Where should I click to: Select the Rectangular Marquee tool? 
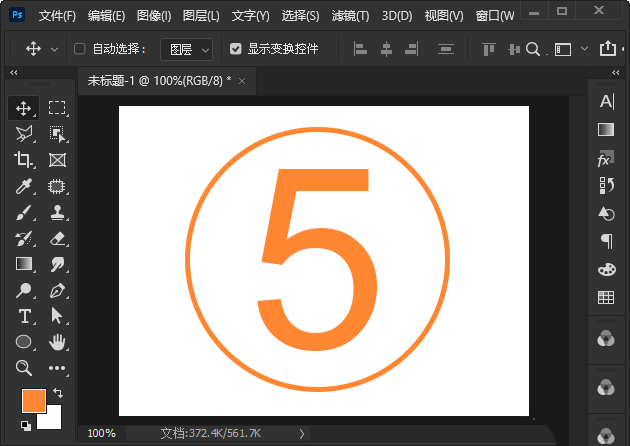[x=57, y=108]
